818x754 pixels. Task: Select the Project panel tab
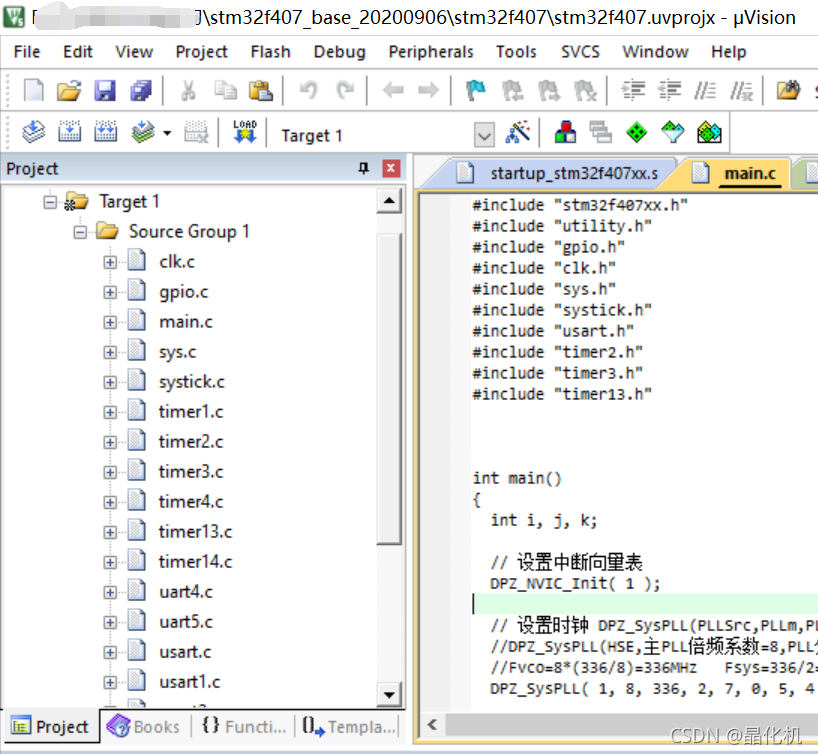[50, 726]
